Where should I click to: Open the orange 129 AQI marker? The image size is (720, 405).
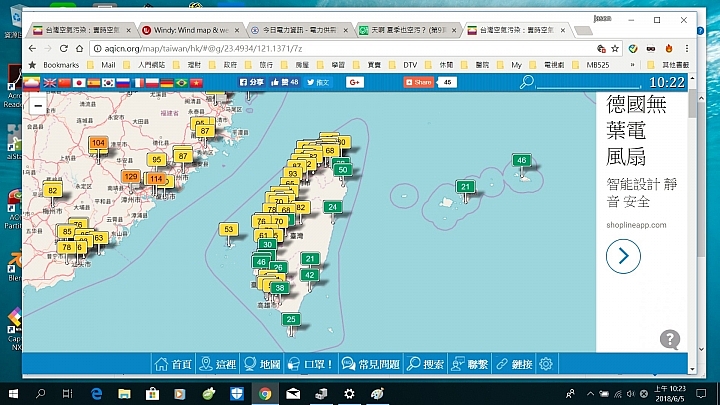tap(130, 176)
